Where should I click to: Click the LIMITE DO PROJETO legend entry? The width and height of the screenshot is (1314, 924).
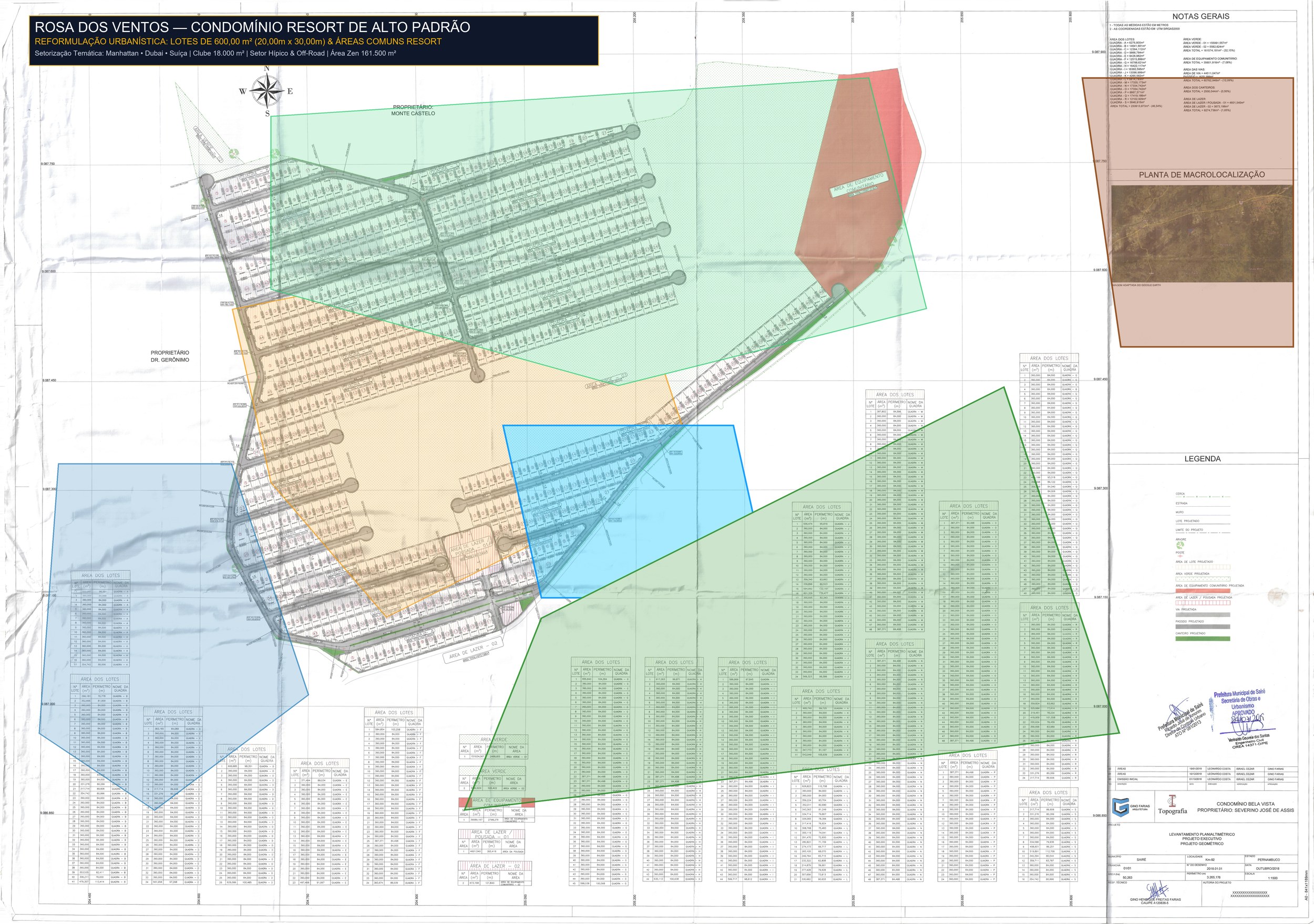[1203, 531]
